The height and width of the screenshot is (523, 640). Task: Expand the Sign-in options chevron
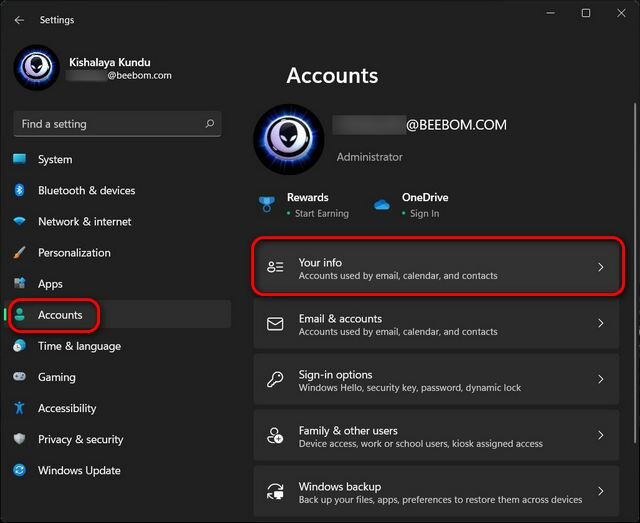(600, 379)
